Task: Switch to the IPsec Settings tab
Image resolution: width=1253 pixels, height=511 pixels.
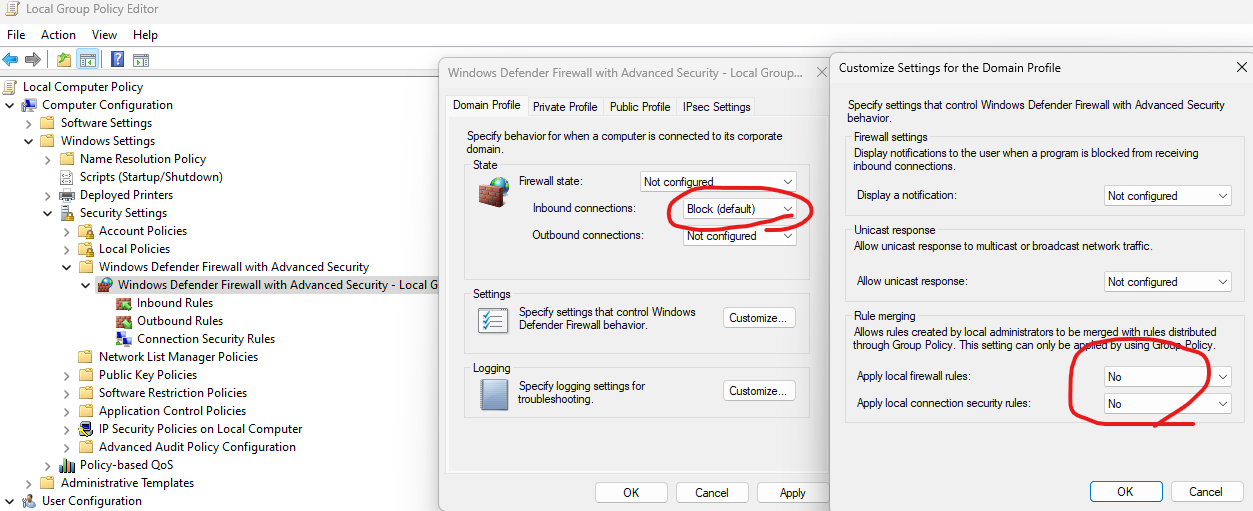Action: point(717,107)
